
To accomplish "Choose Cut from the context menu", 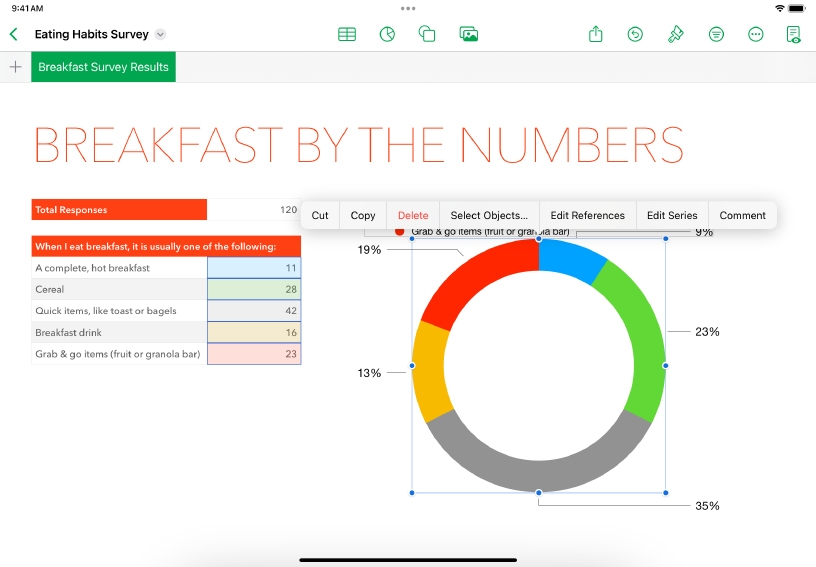I will [x=320, y=215].
